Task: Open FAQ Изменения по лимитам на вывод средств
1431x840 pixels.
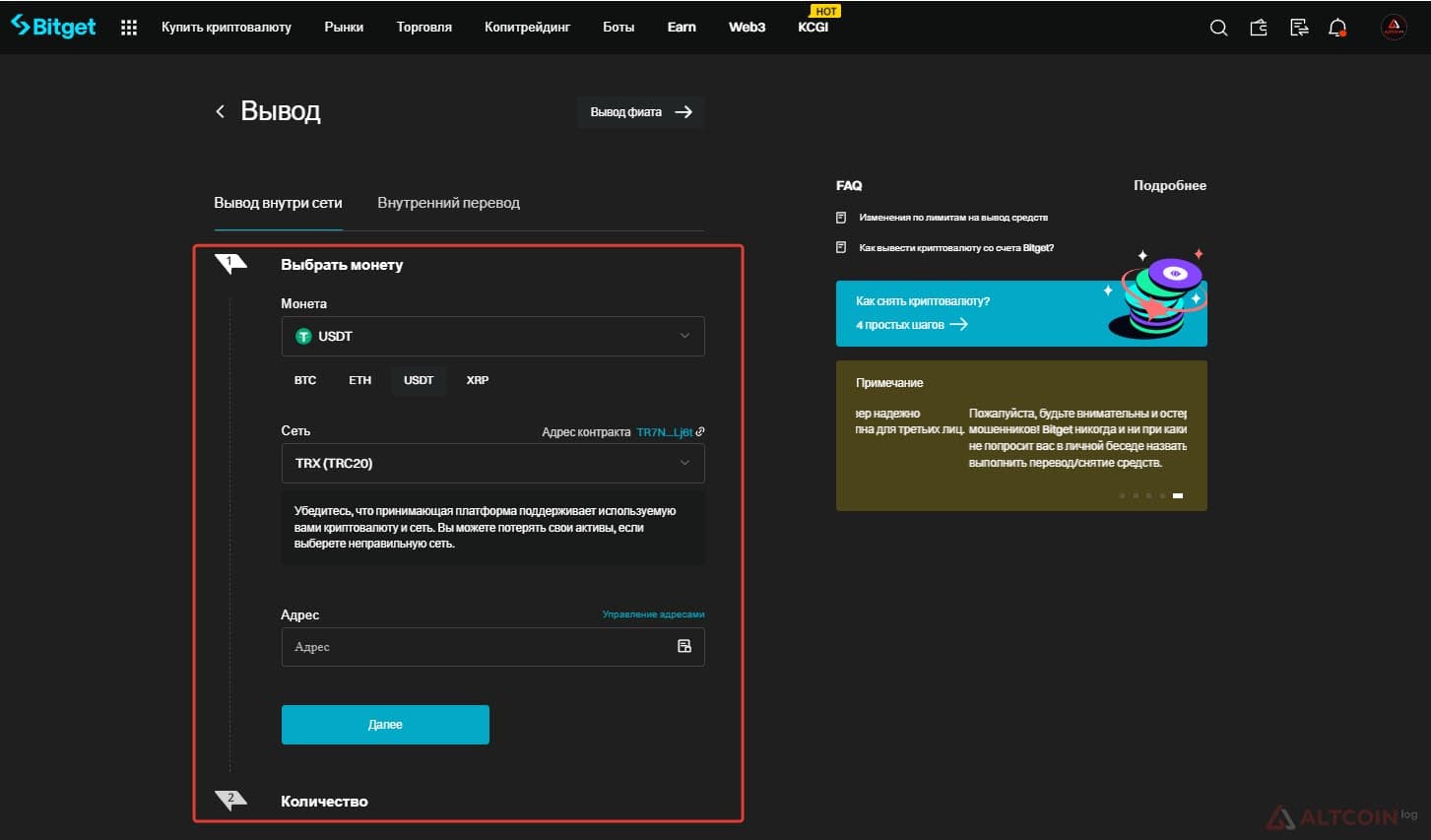Action: pyautogui.click(x=953, y=218)
